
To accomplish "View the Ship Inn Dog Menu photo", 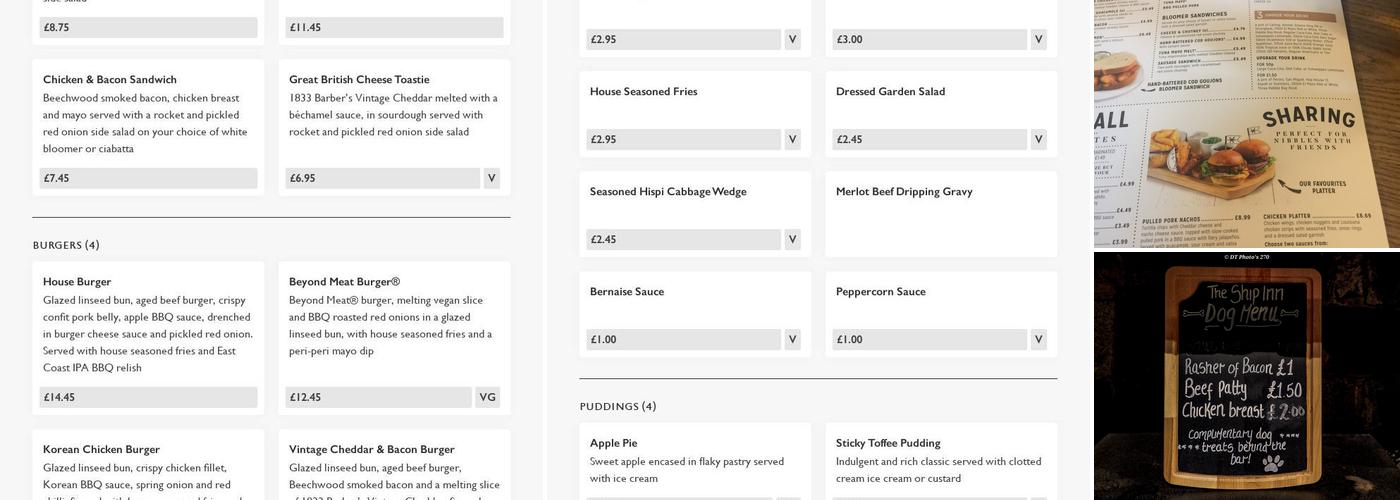I will [x=1246, y=376].
